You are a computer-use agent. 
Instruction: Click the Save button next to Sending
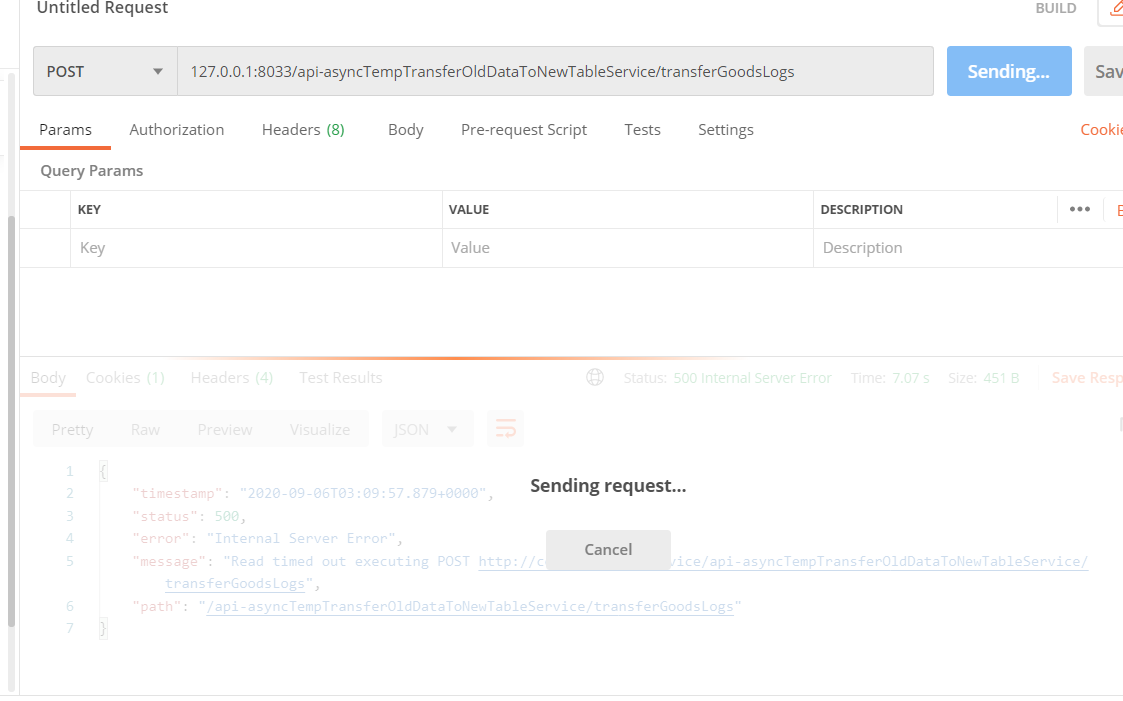[1104, 71]
